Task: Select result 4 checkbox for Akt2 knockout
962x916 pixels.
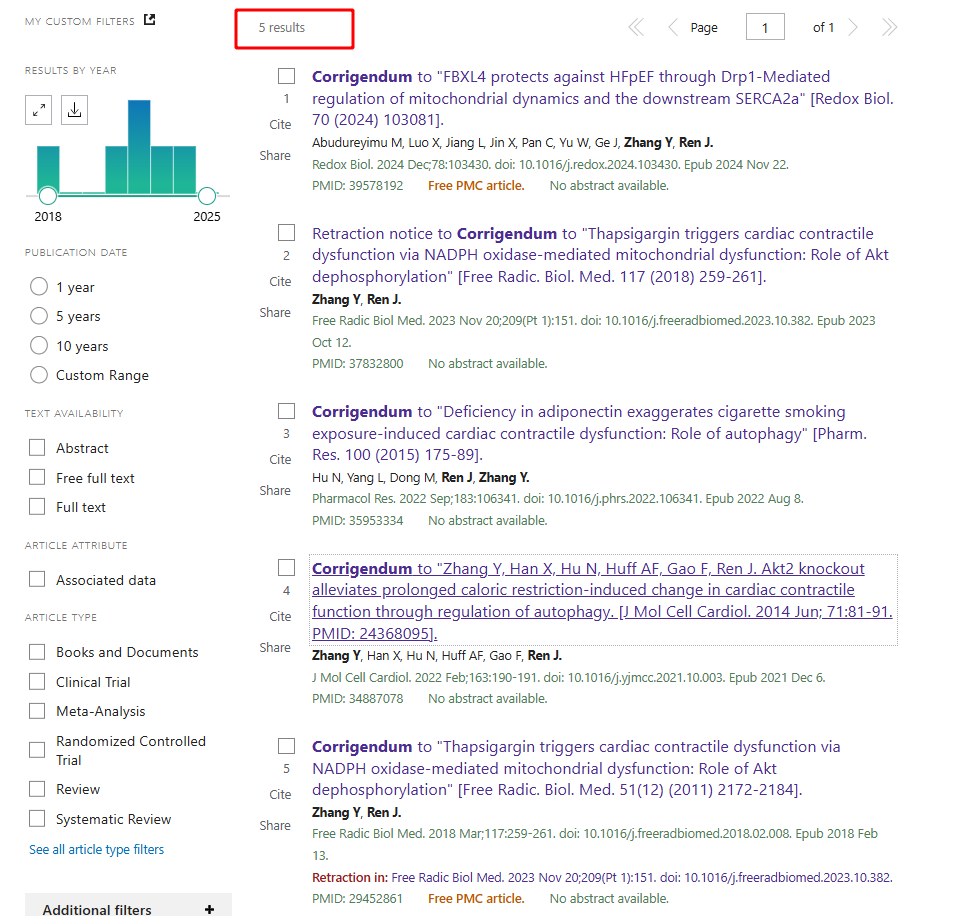Action: 287,568
